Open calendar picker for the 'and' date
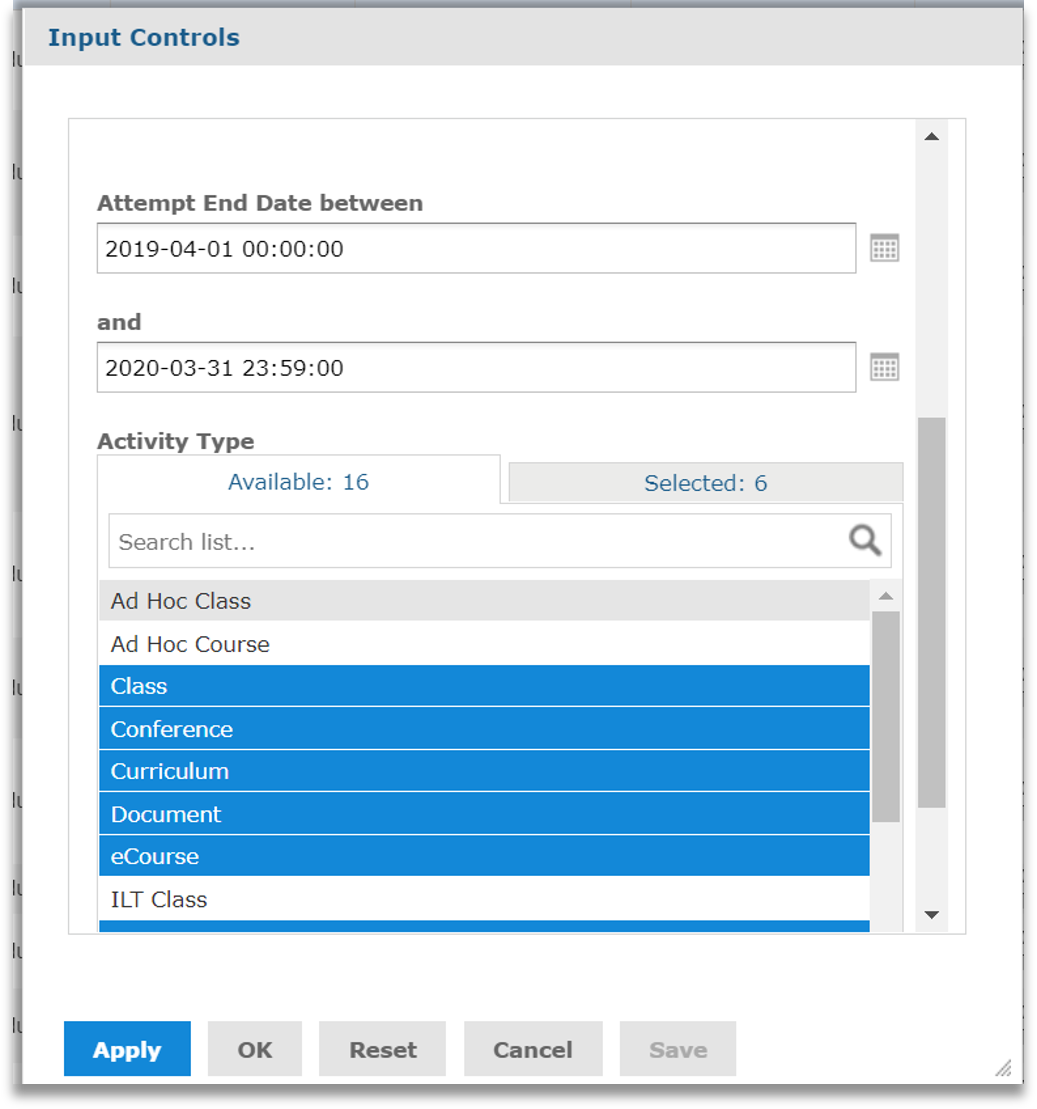1037x1109 pixels. coord(884,367)
